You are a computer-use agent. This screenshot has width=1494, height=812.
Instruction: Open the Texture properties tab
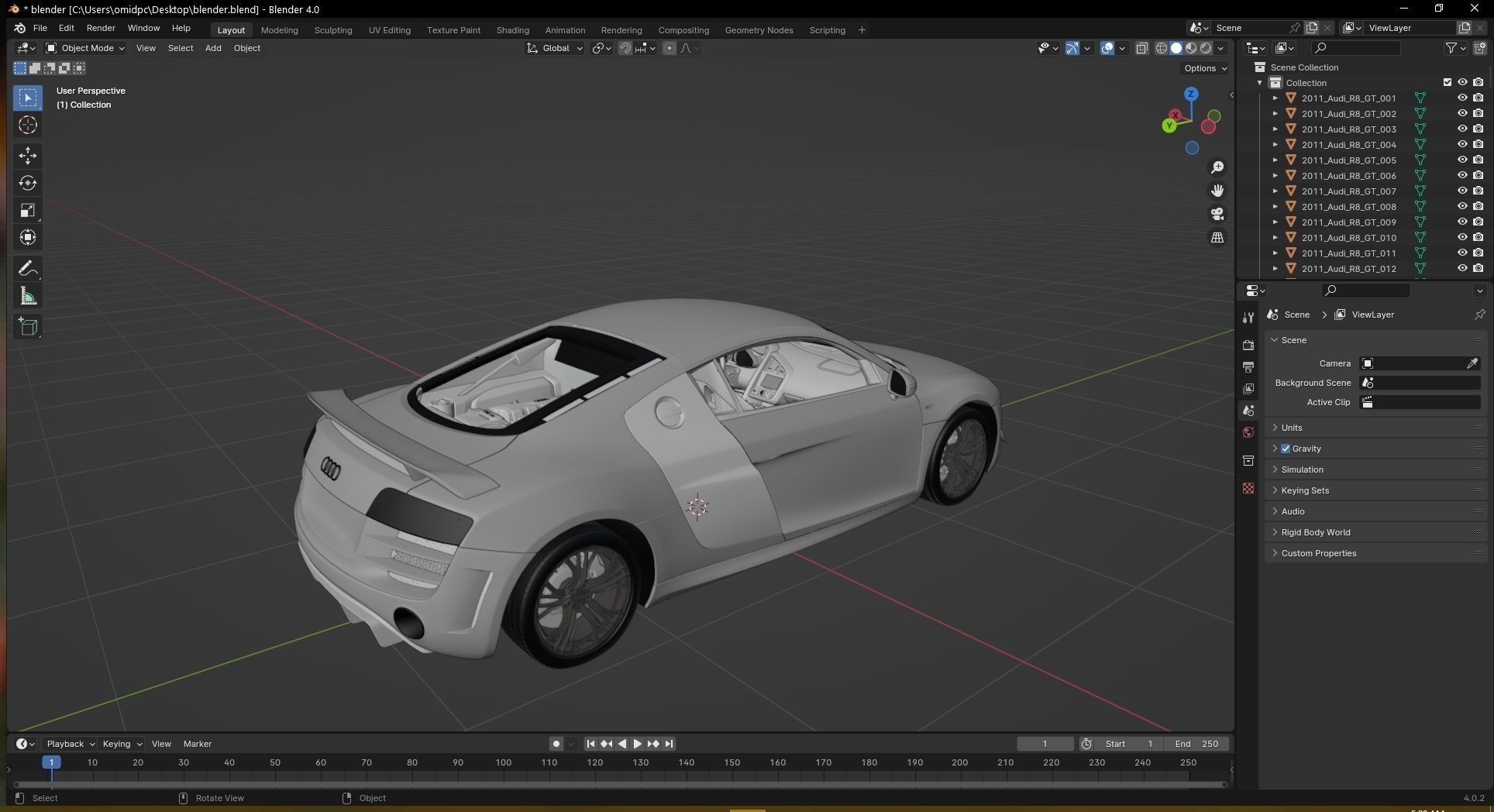click(x=1248, y=488)
